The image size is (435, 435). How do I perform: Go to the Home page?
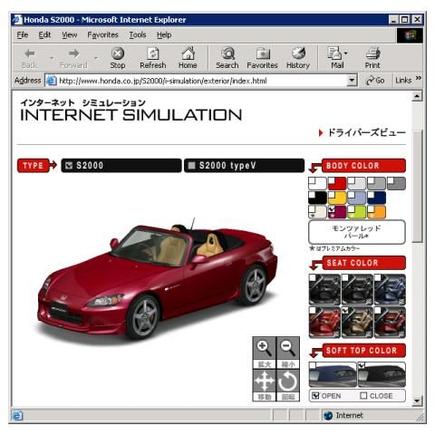coord(188,58)
